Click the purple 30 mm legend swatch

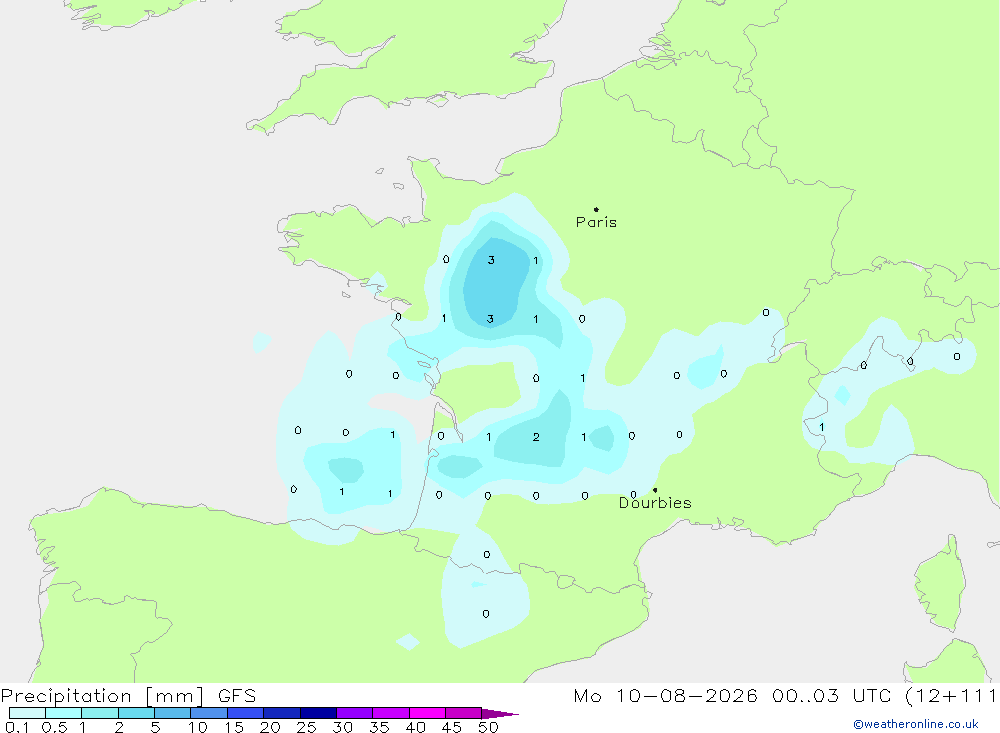point(354,713)
